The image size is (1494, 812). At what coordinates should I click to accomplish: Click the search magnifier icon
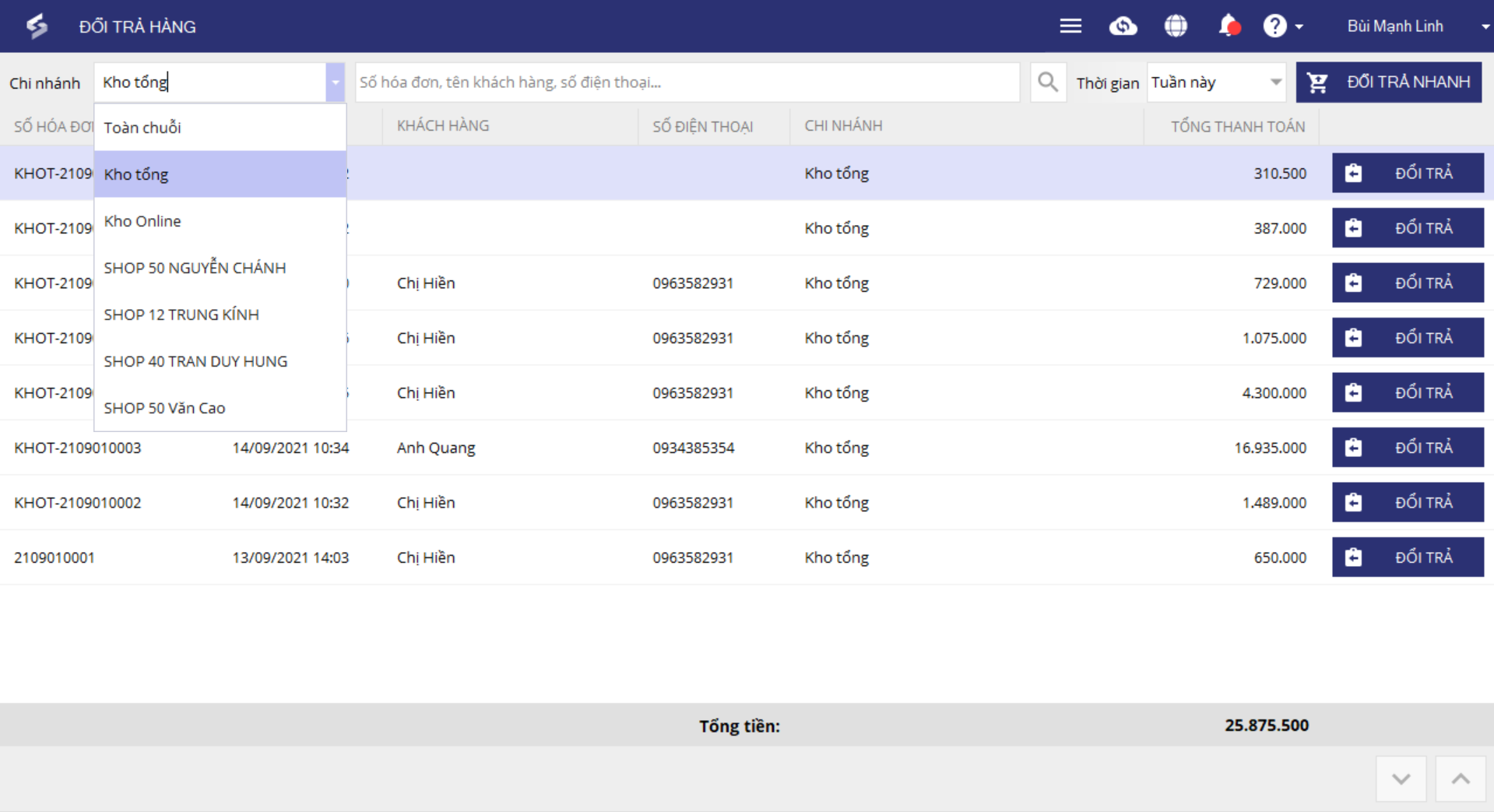point(1048,82)
